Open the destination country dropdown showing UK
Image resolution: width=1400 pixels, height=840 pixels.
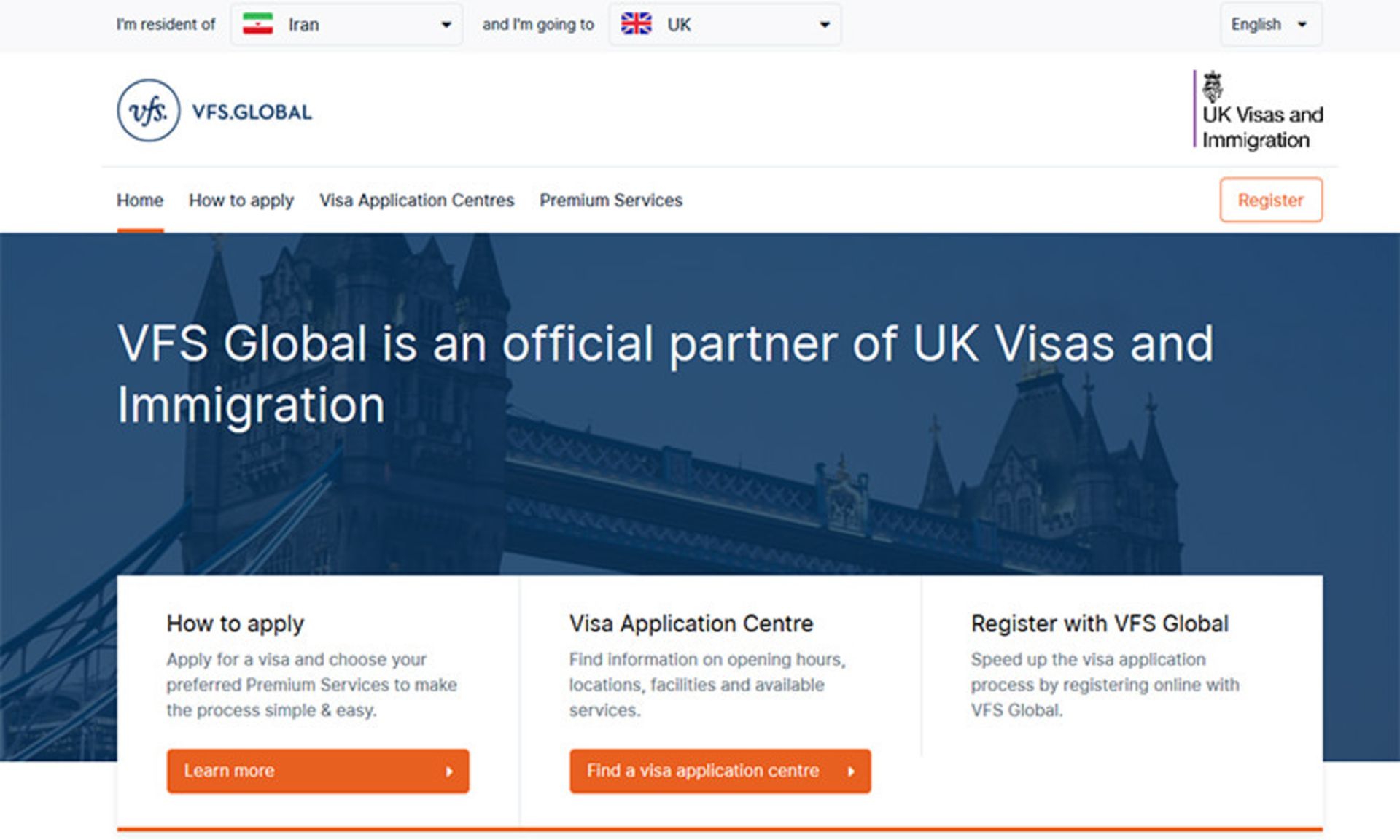point(725,24)
